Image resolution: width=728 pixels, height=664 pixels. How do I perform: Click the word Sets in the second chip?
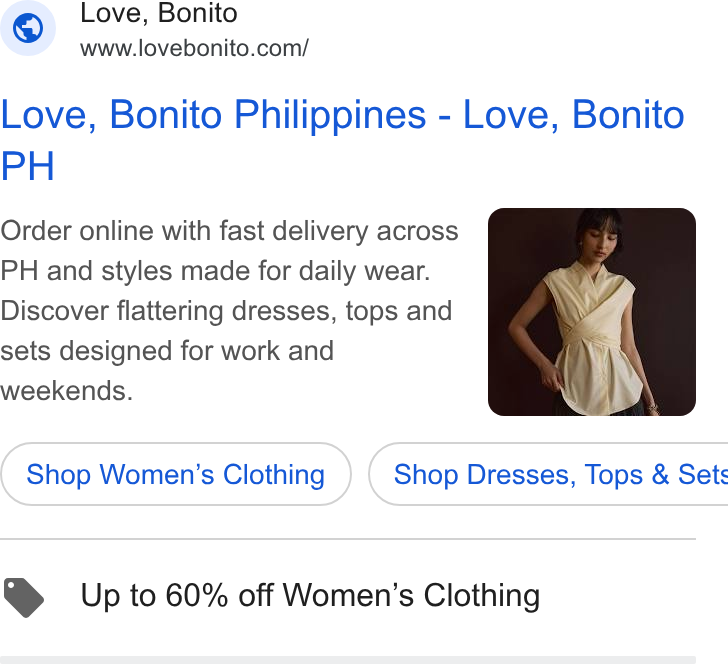tap(703, 475)
